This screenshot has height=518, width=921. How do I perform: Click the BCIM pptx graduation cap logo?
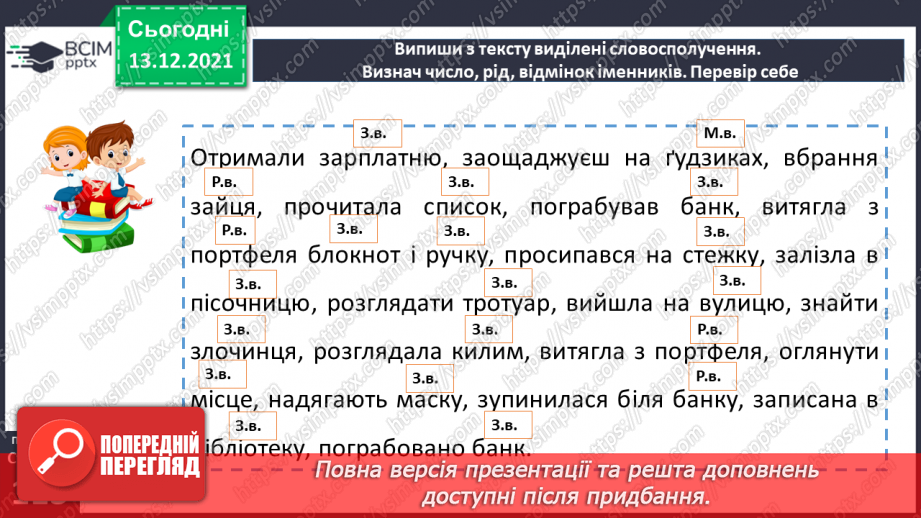(x=59, y=56)
